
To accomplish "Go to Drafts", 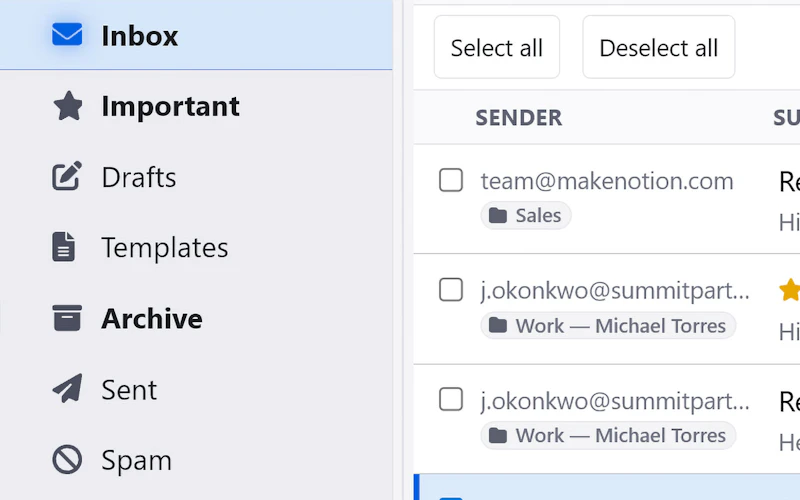I will click(196, 177).
